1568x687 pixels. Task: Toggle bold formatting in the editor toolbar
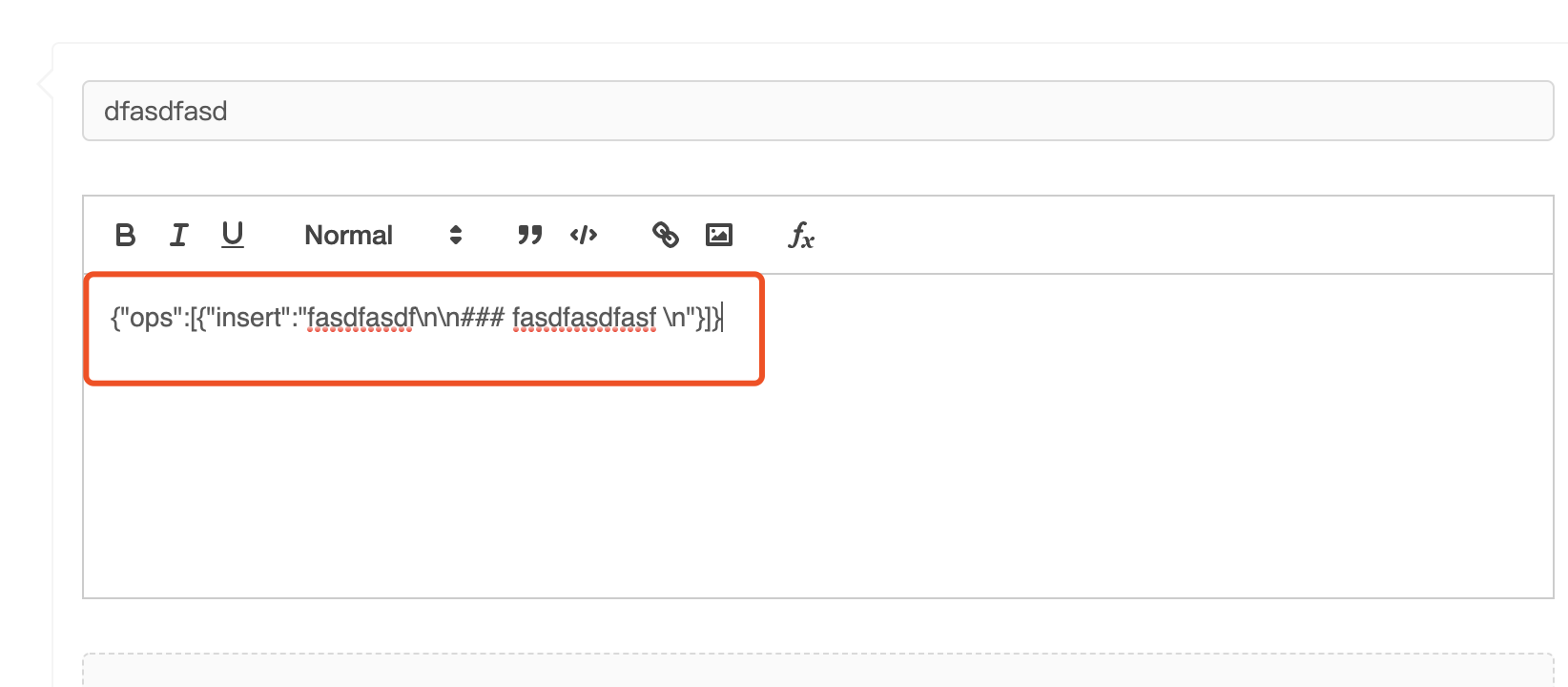tap(125, 235)
